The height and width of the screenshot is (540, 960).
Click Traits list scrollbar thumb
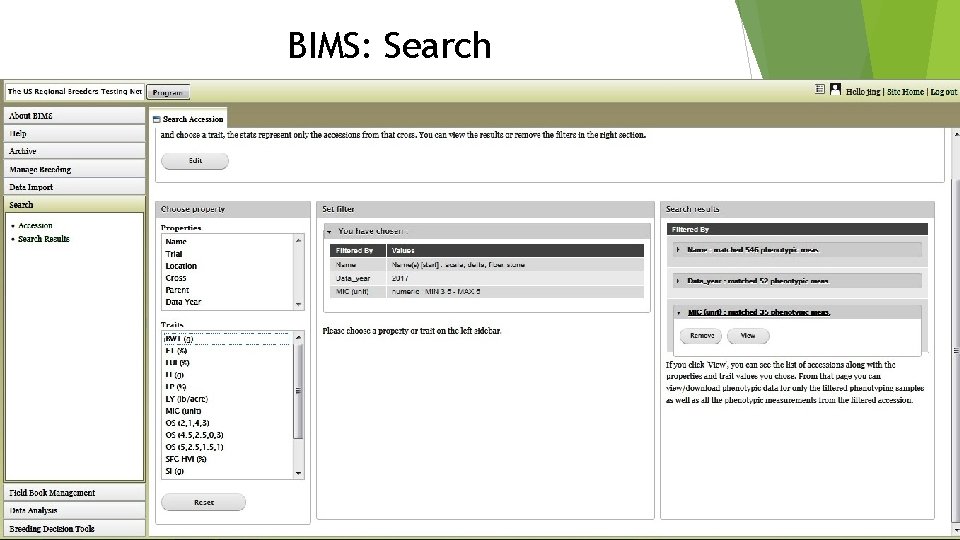point(298,391)
